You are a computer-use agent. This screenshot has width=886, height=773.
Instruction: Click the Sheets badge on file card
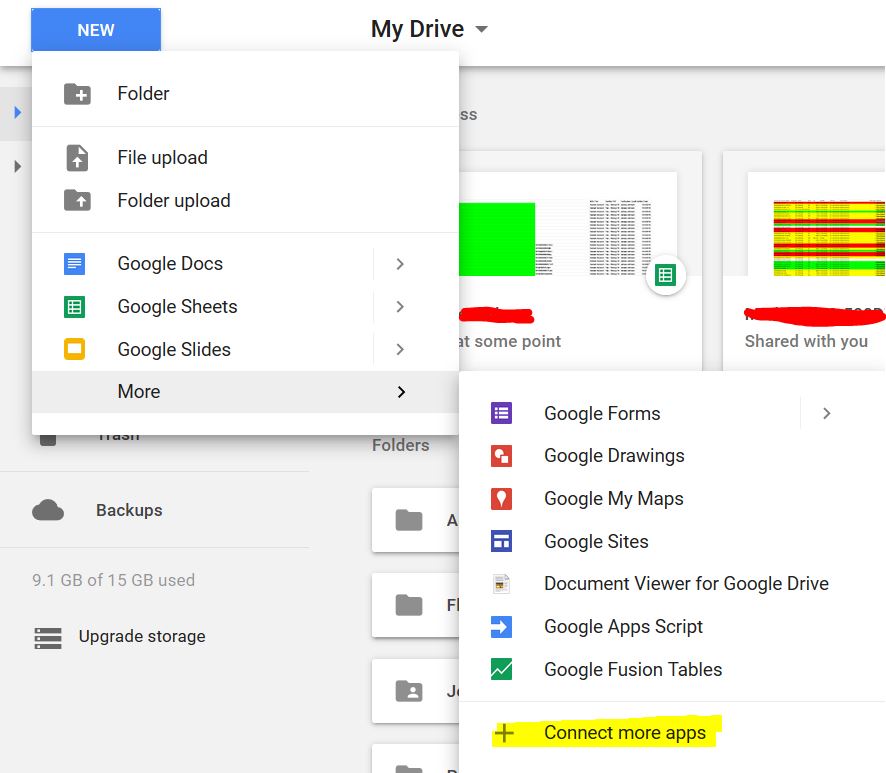point(666,276)
